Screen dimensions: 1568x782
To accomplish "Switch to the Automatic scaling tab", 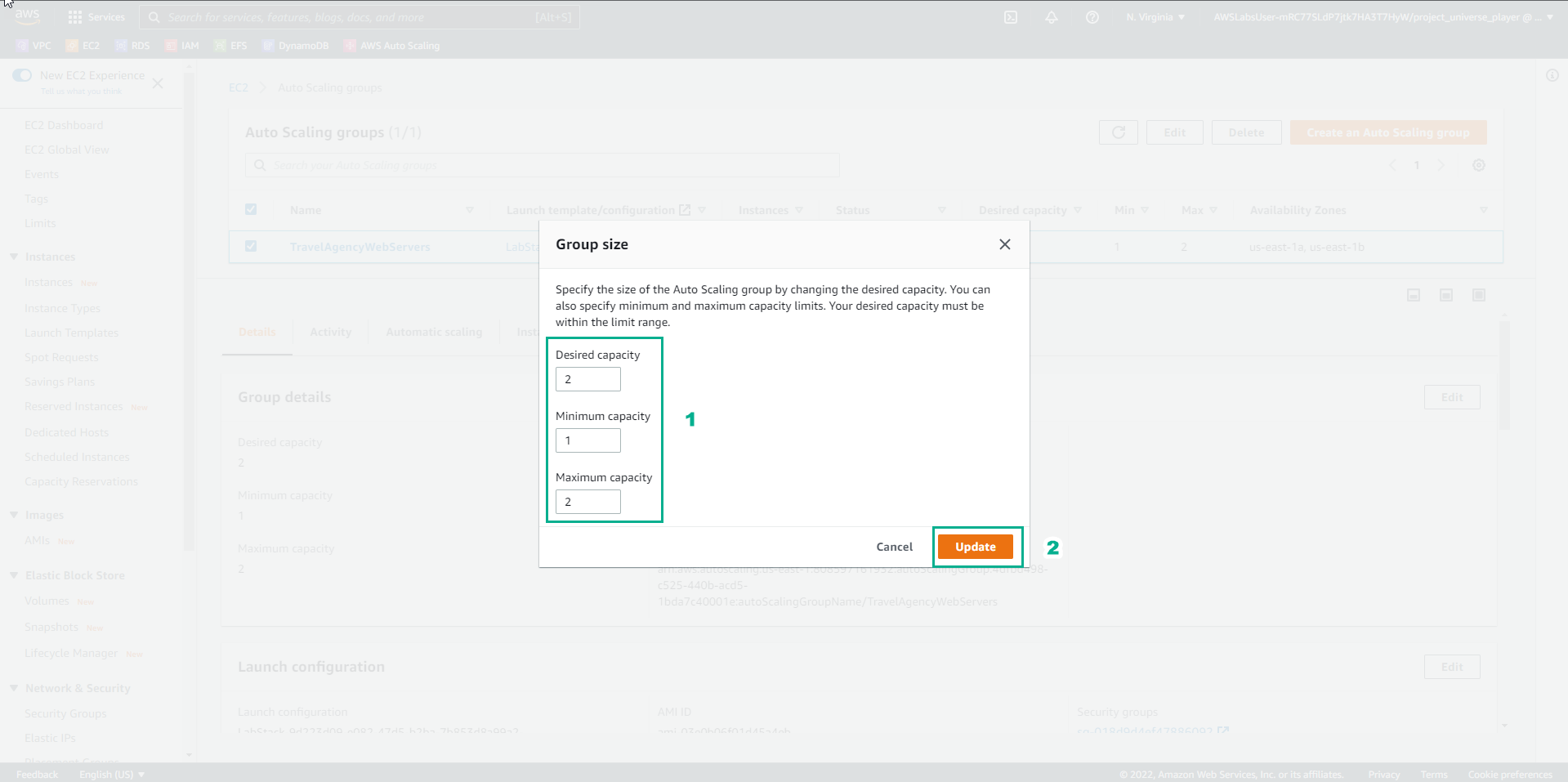I will [434, 332].
